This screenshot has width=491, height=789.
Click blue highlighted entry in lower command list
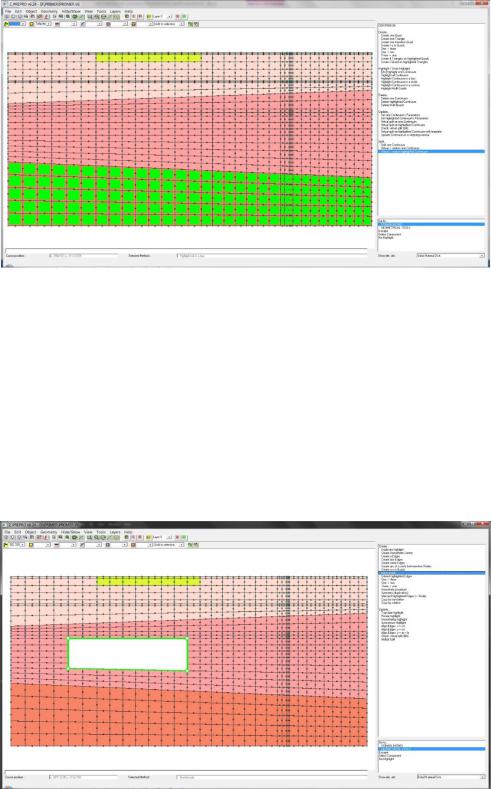click(431, 573)
